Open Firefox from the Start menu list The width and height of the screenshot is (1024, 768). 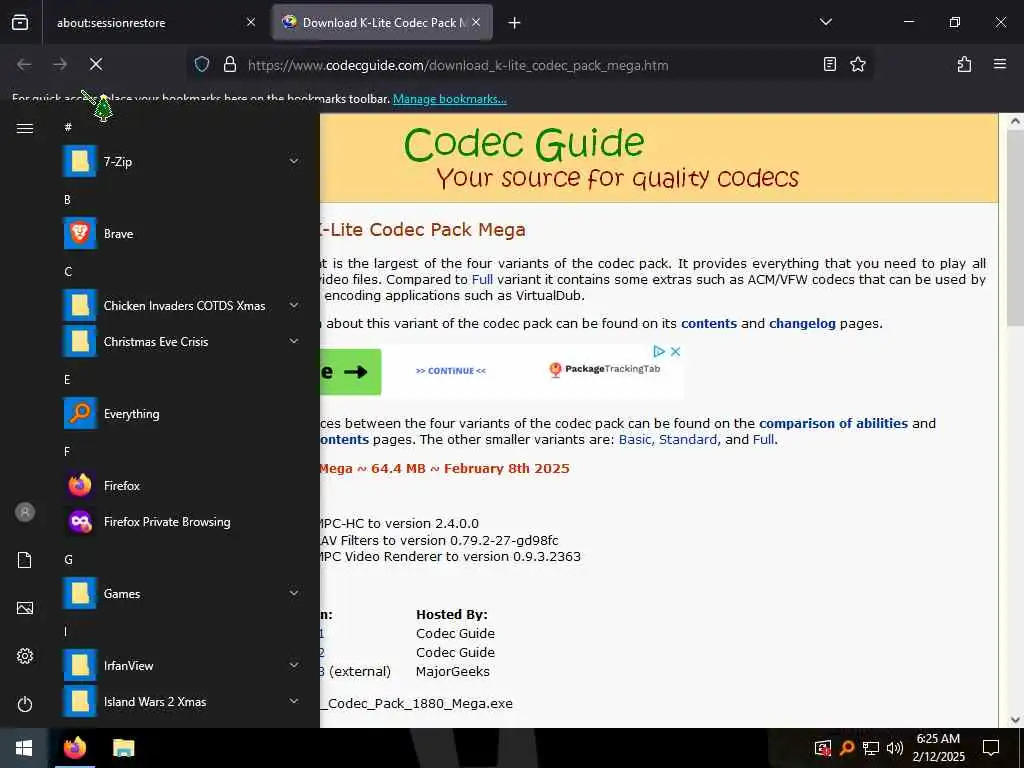pyautogui.click(x=182, y=486)
